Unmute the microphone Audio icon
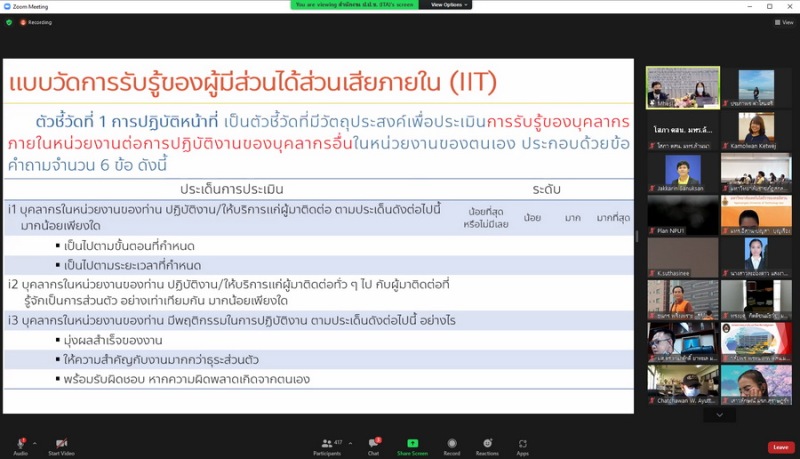This screenshot has width=800, height=459. (20, 444)
